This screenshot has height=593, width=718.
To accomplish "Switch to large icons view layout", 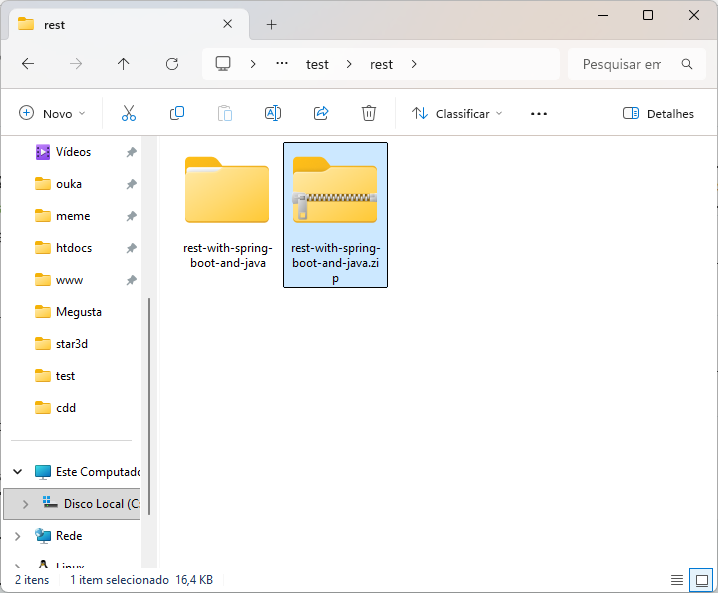I will coord(702,580).
